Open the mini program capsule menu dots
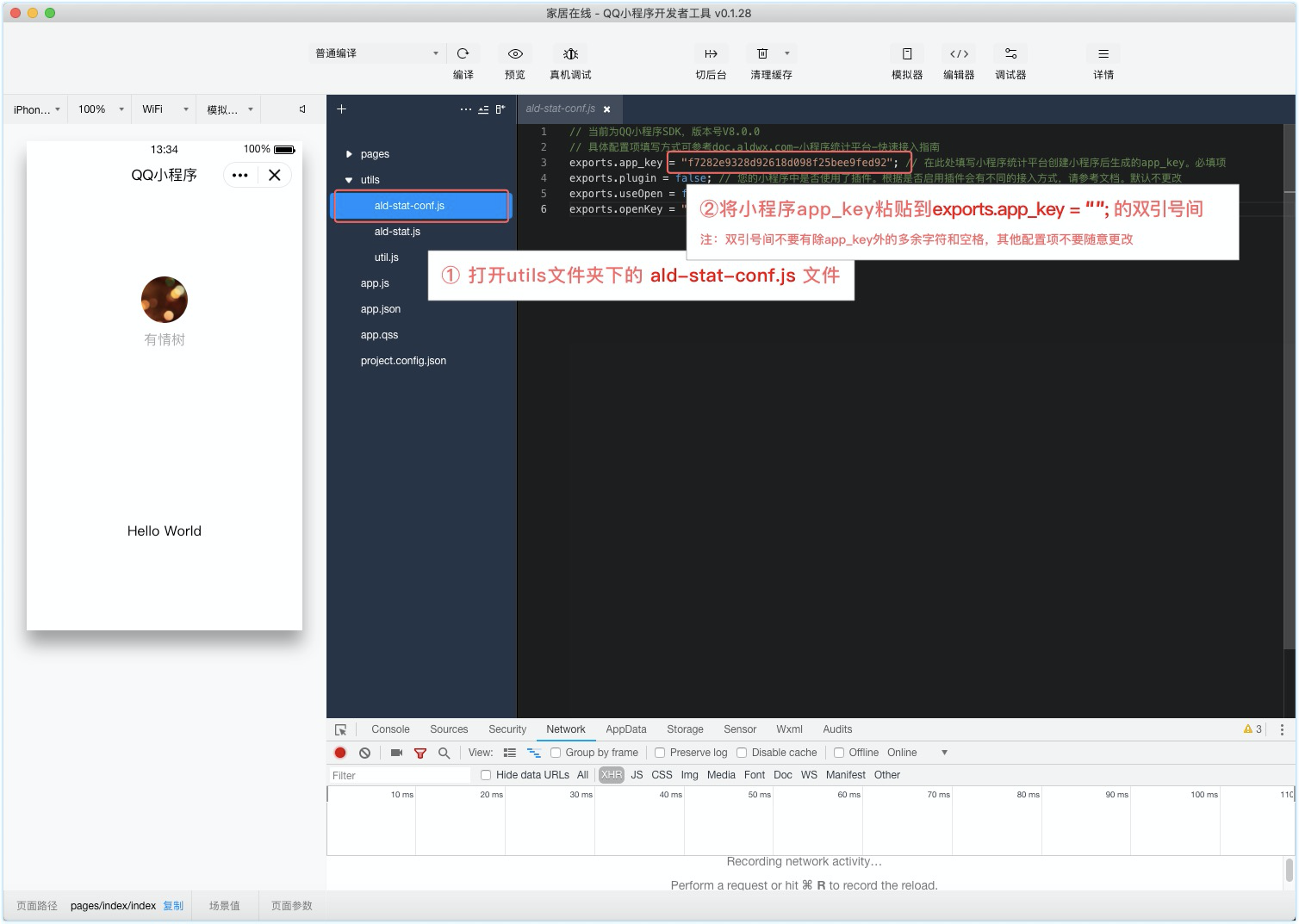 pyautogui.click(x=240, y=175)
